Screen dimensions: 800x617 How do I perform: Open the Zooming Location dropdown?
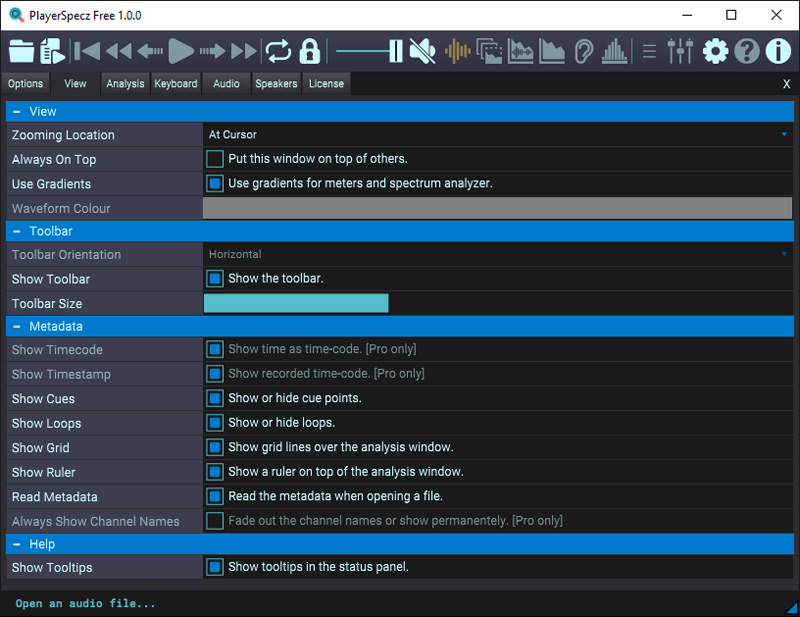point(497,135)
